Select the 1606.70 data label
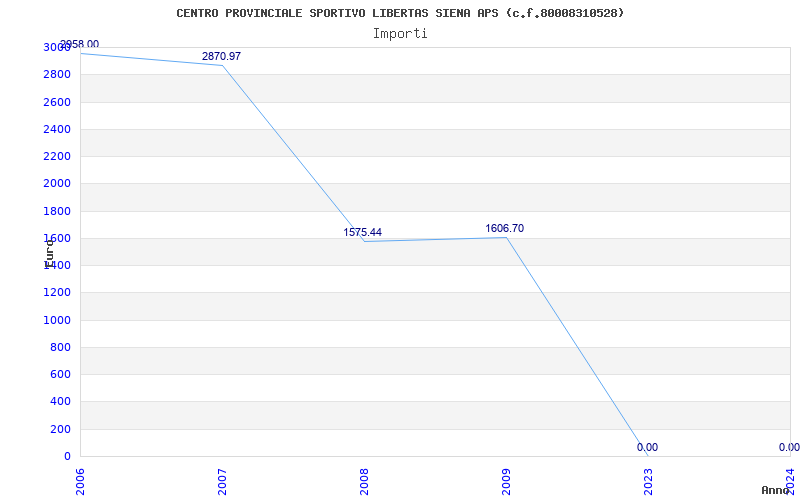 coord(505,229)
